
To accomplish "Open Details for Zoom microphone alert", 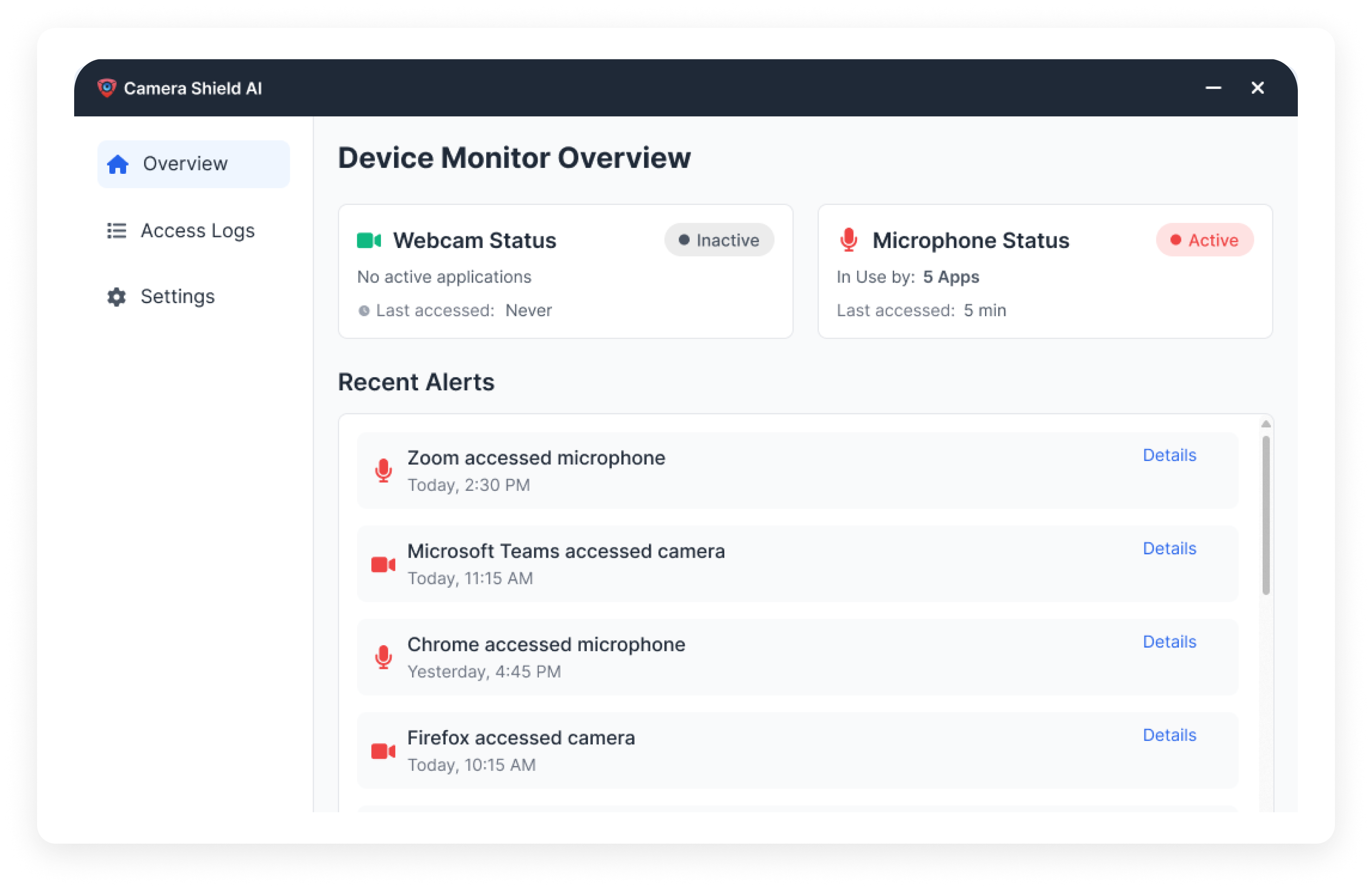I will pyautogui.click(x=1169, y=455).
